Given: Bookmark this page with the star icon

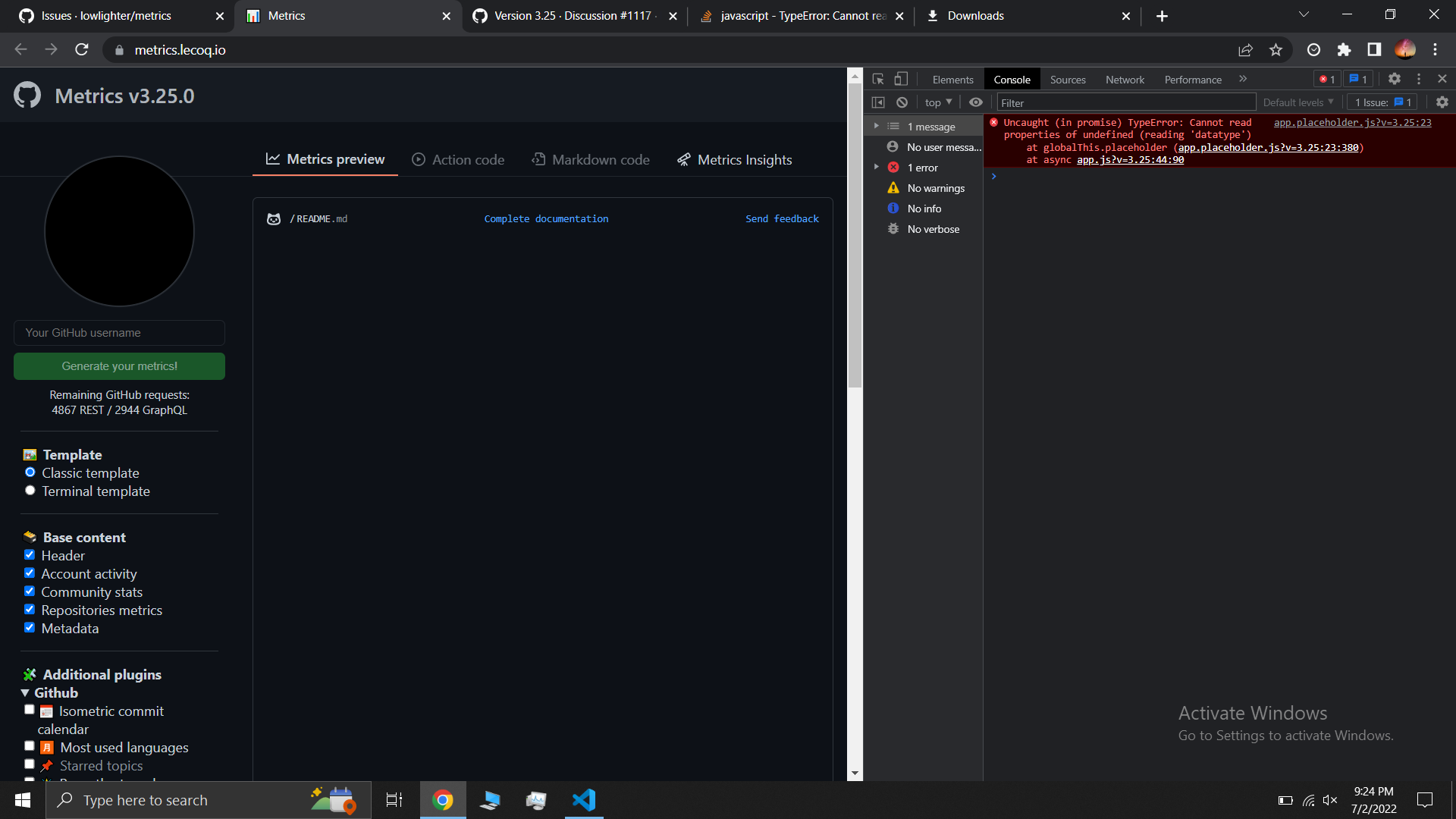Looking at the screenshot, I should (x=1276, y=50).
